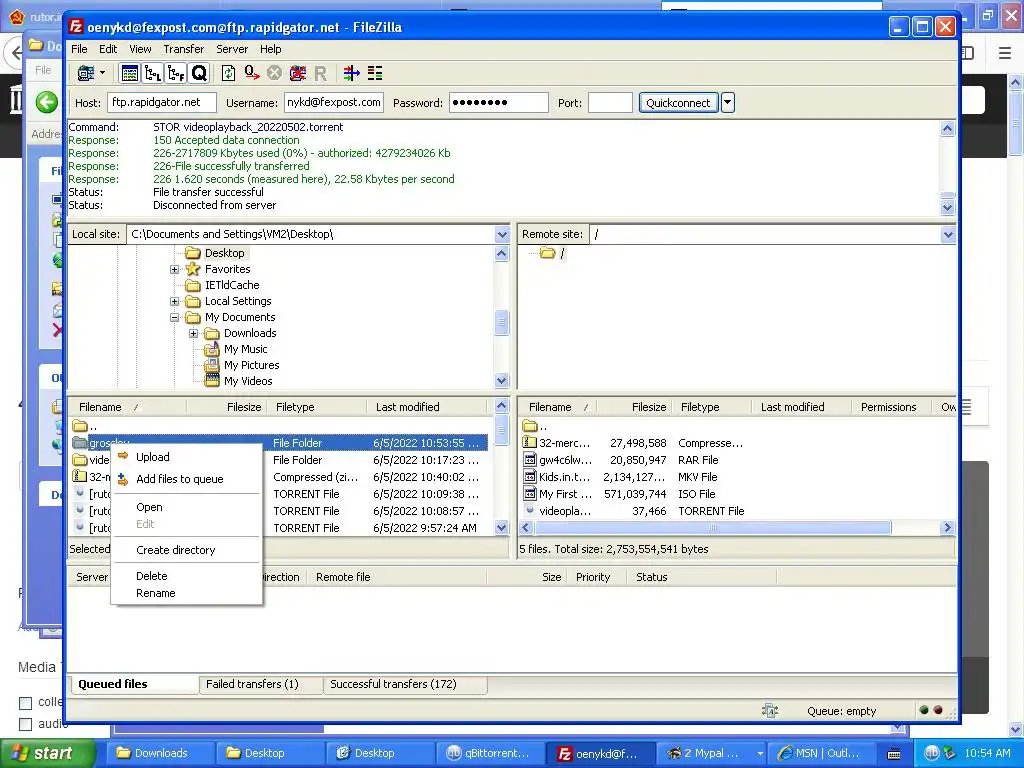Image resolution: width=1024 pixels, height=768 pixels.
Task: Click the Reconnect R icon
Action: pyautogui.click(x=320, y=73)
